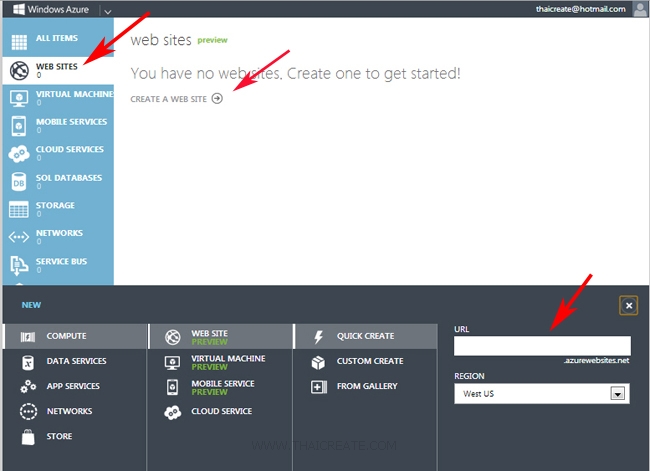Open the sidebar Networks arrows icon
This screenshot has width=650, height=471.
(x=19, y=237)
